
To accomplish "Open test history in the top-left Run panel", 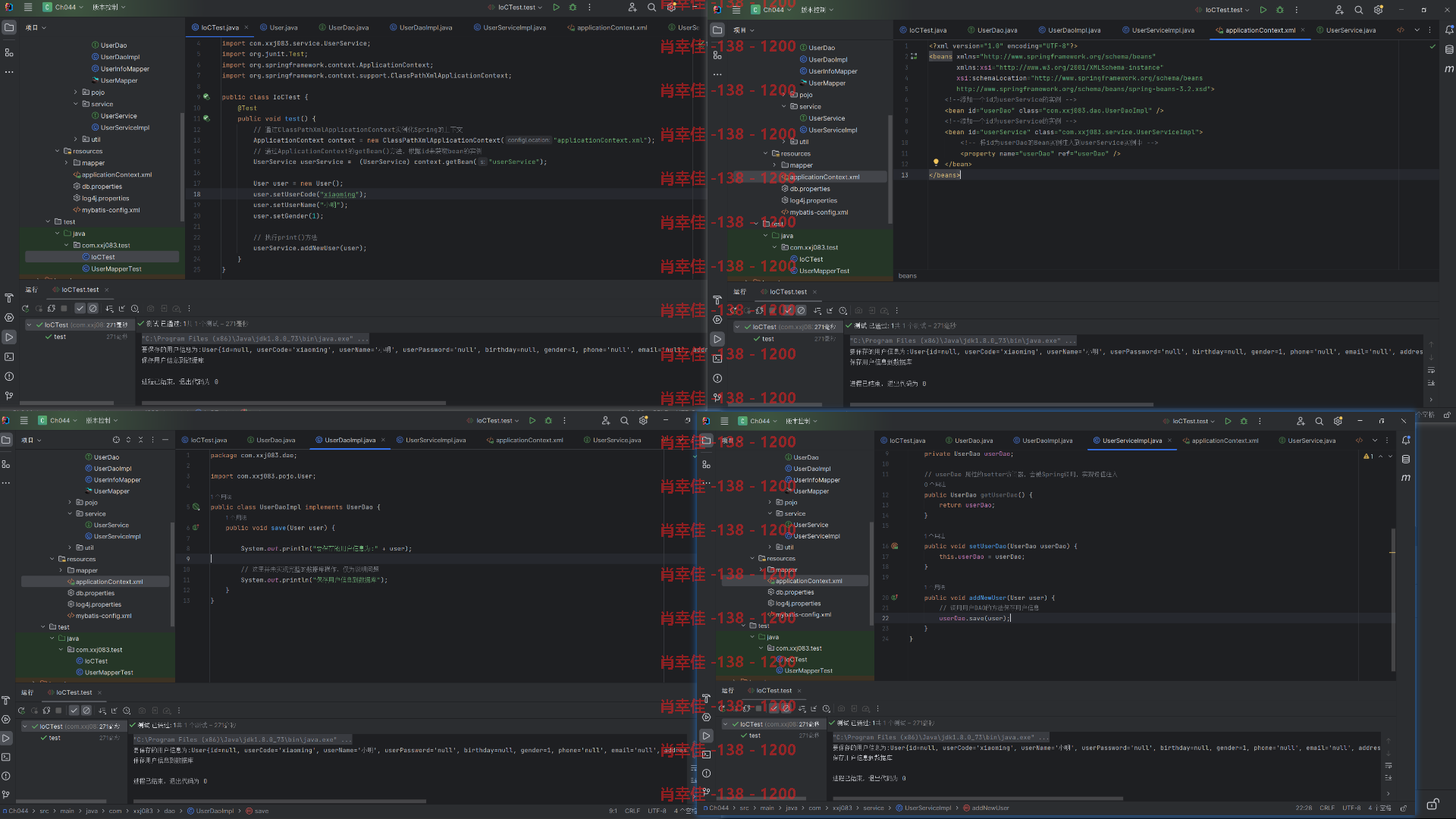I will click(x=135, y=309).
